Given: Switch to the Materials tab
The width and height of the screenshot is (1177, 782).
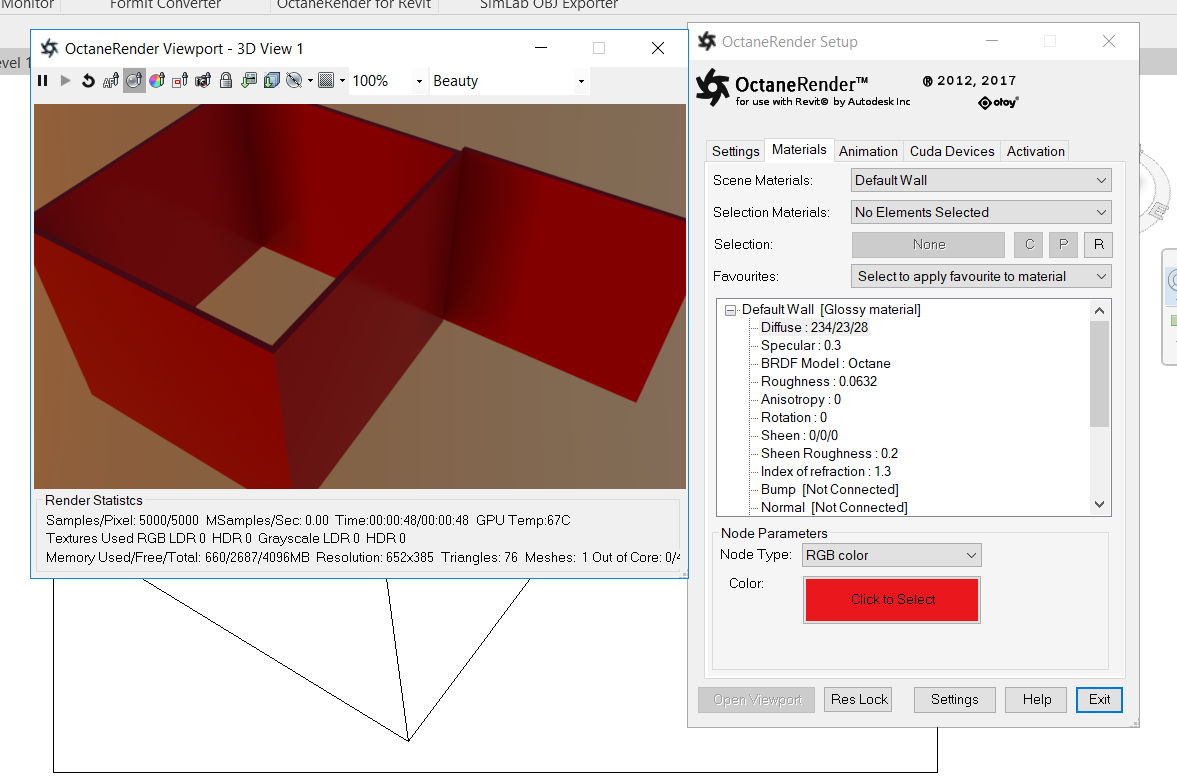Looking at the screenshot, I should pyautogui.click(x=799, y=149).
